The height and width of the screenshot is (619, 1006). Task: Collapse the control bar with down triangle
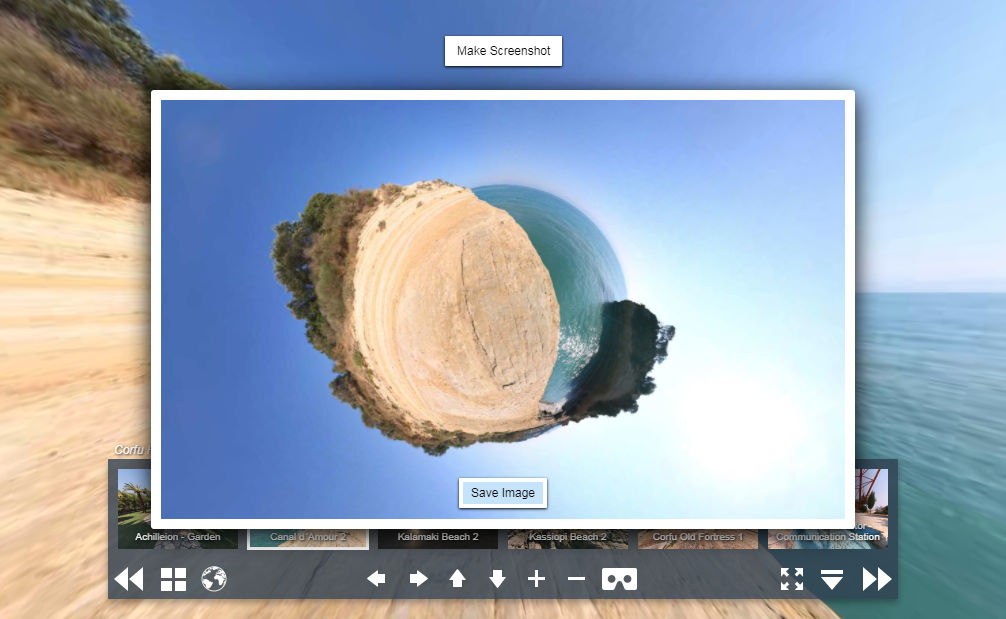click(x=832, y=579)
